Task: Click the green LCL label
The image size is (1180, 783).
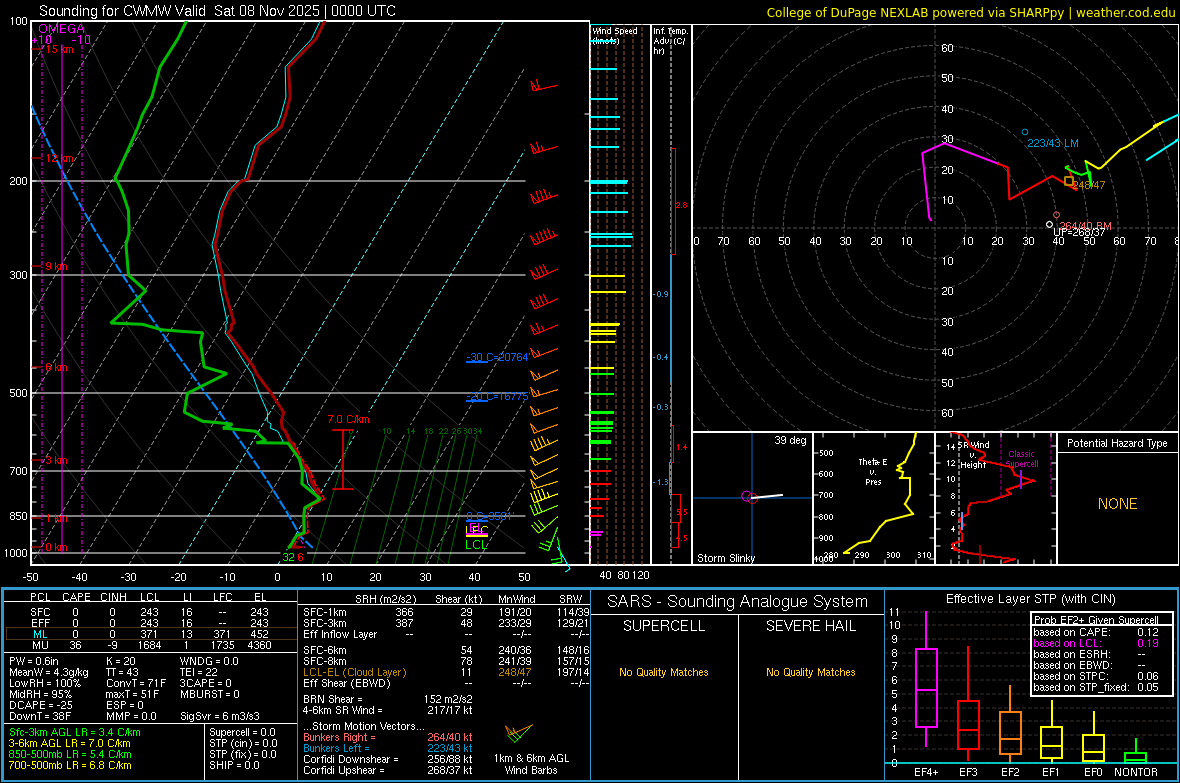Action: [x=476, y=545]
